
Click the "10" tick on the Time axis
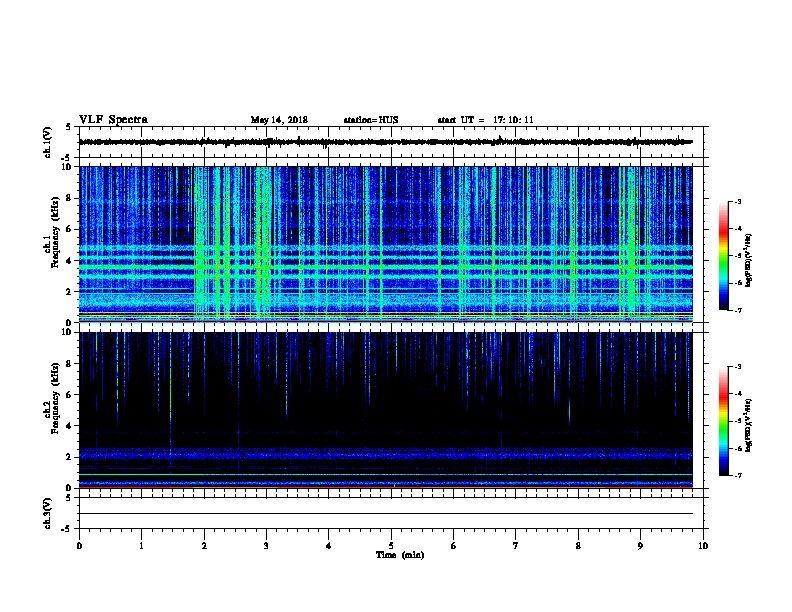coord(703,546)
